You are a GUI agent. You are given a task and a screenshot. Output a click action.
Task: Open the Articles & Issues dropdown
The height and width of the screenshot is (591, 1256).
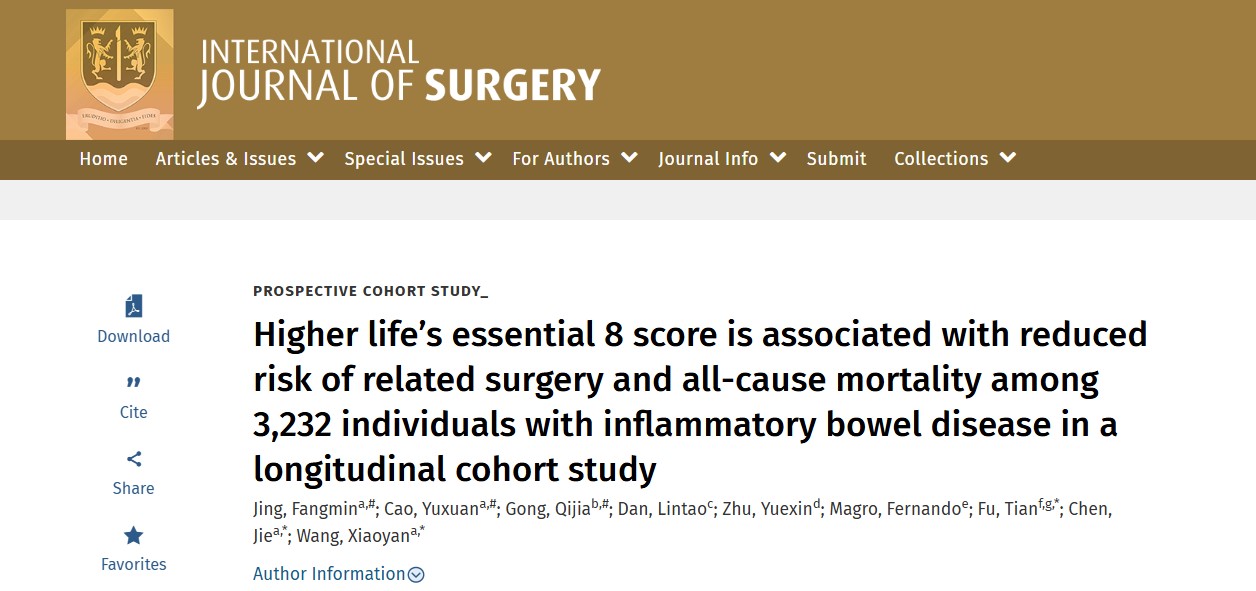click(316, 158)
